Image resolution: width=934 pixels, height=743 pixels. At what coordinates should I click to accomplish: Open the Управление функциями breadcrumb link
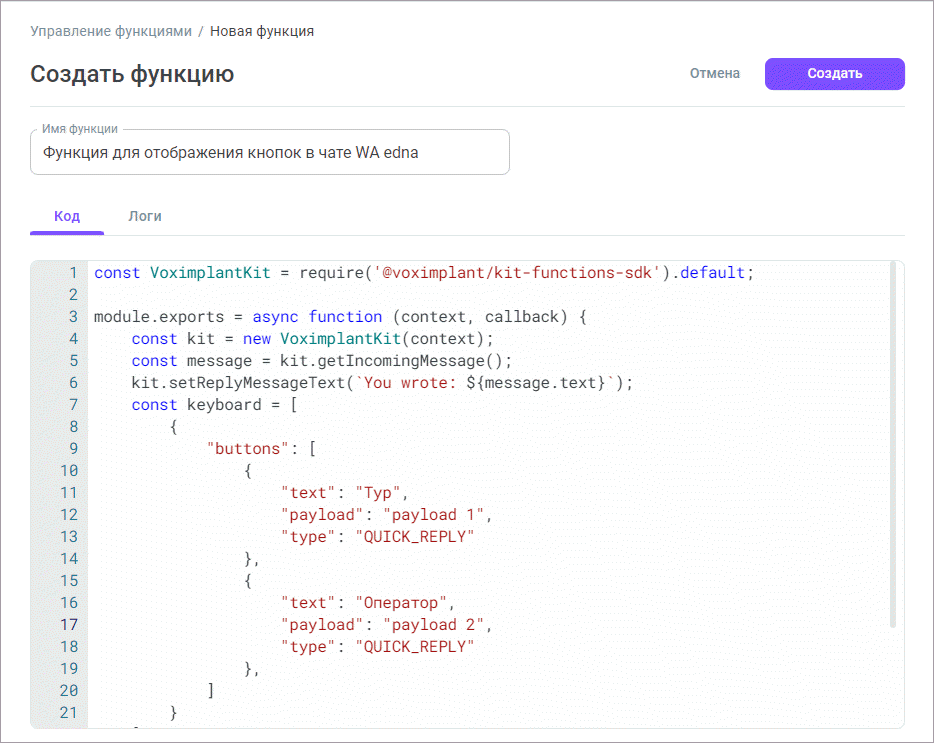(111, 31)
